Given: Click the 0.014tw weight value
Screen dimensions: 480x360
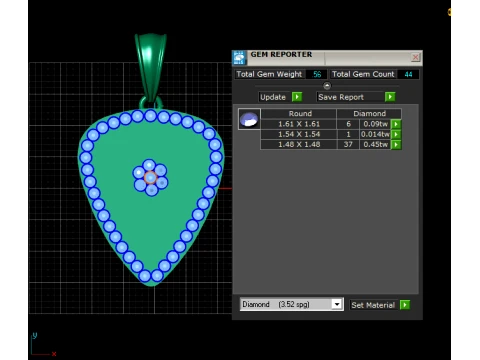Looking at the screenshot, I should 375,134.
